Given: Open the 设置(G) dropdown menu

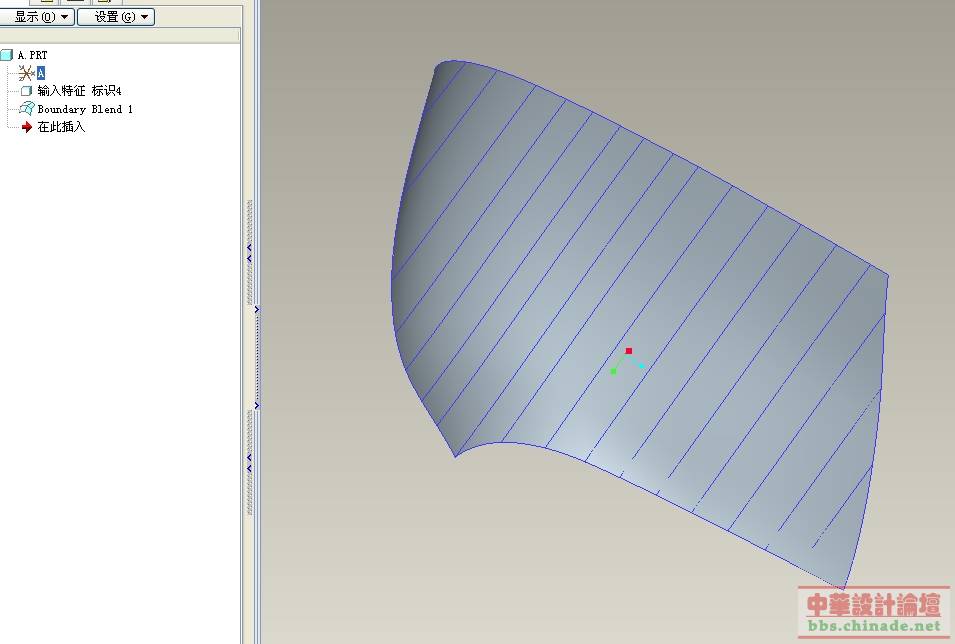Looking at the screenshot, I should pos(116,17).
